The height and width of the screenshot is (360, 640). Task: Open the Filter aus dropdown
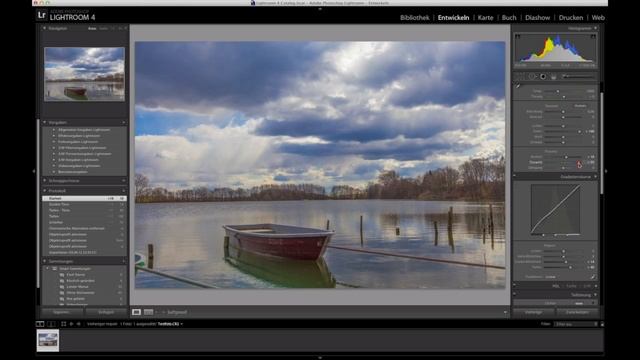click(x=576, y=324)
